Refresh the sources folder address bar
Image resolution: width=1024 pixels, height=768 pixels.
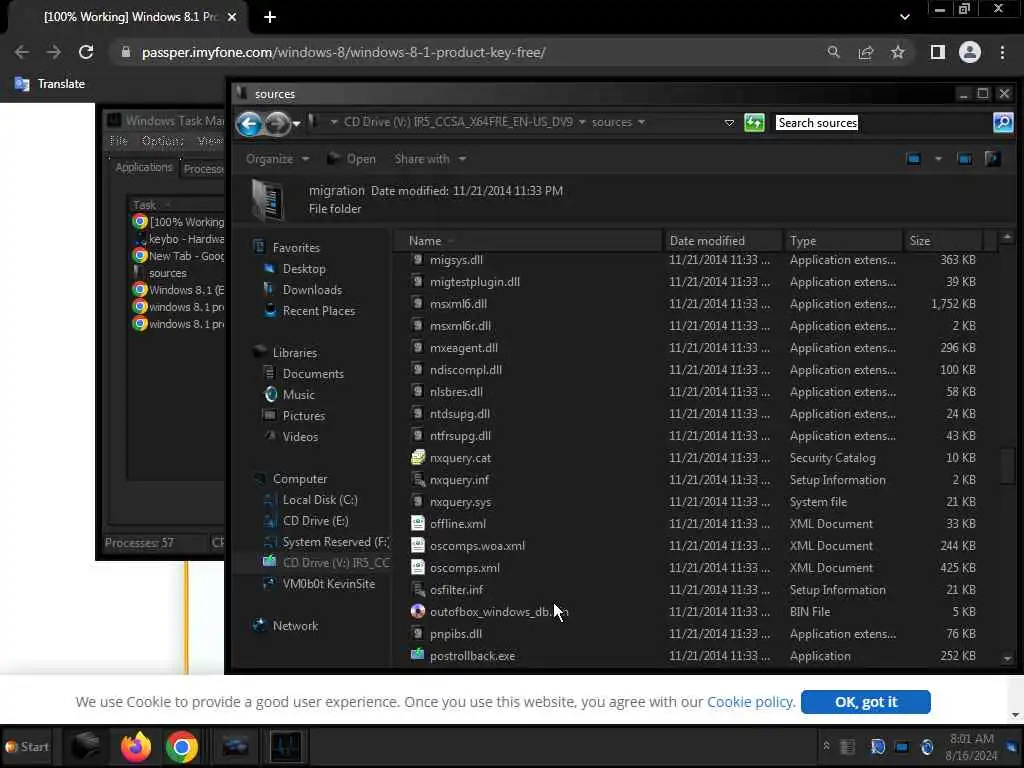coord(754,122)
